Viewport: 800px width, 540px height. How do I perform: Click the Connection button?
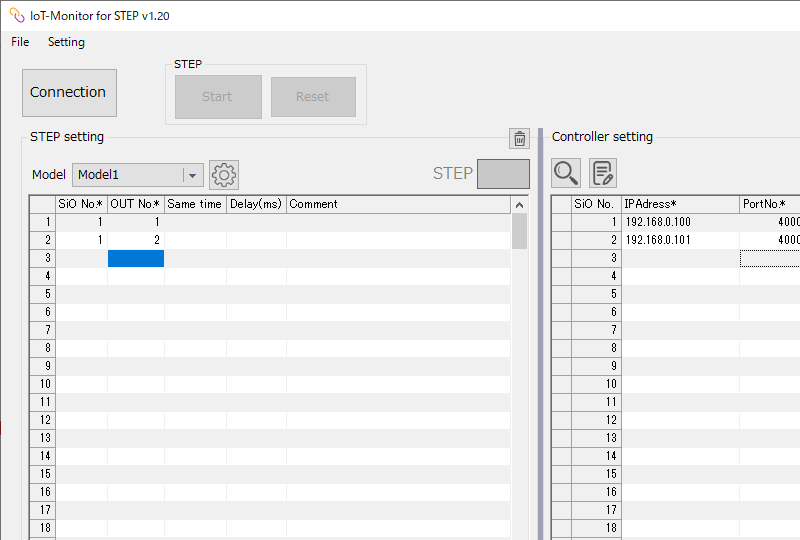tap(69, 93)
